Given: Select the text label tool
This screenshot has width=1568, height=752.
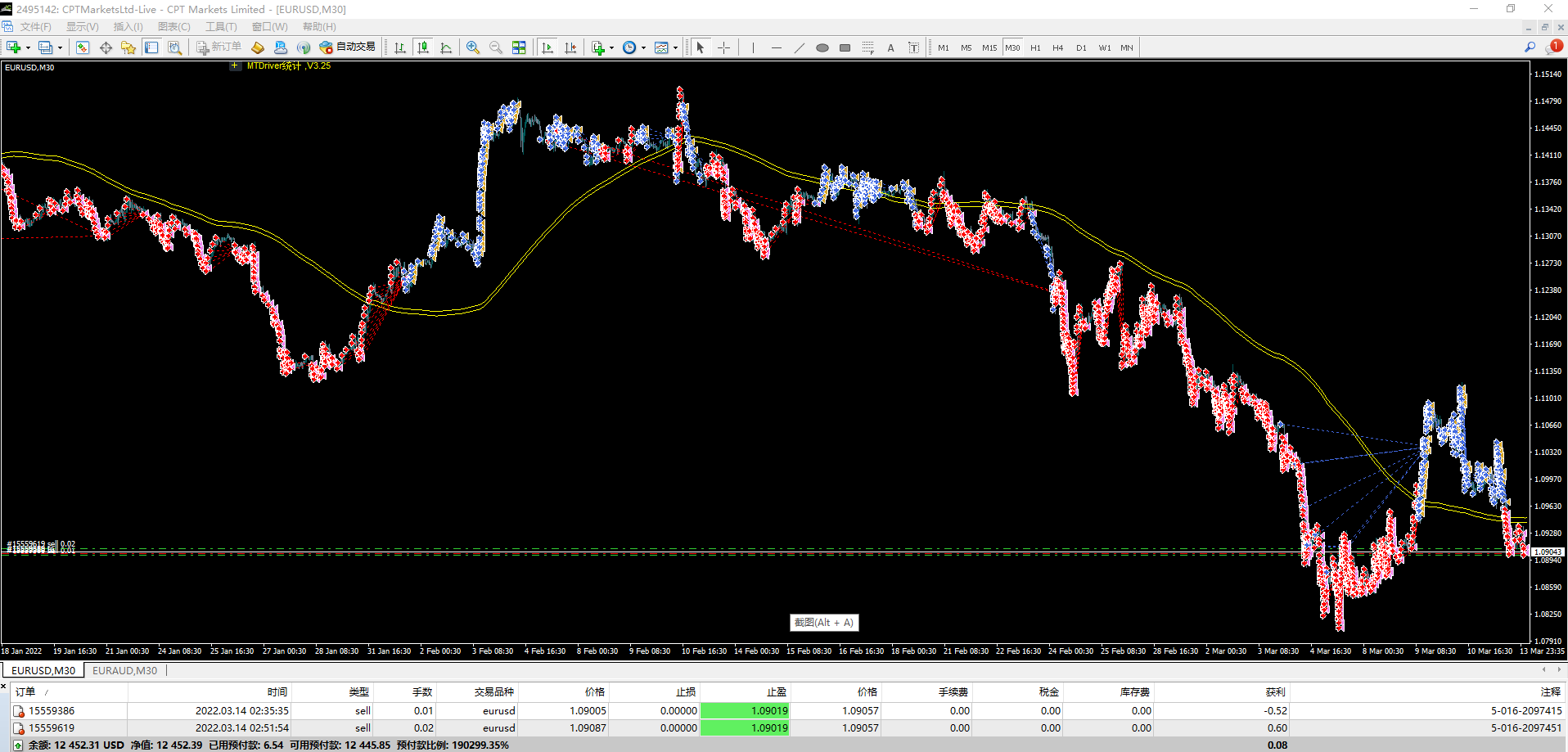Looking at the screenshot, I should [x=914, y=47].
